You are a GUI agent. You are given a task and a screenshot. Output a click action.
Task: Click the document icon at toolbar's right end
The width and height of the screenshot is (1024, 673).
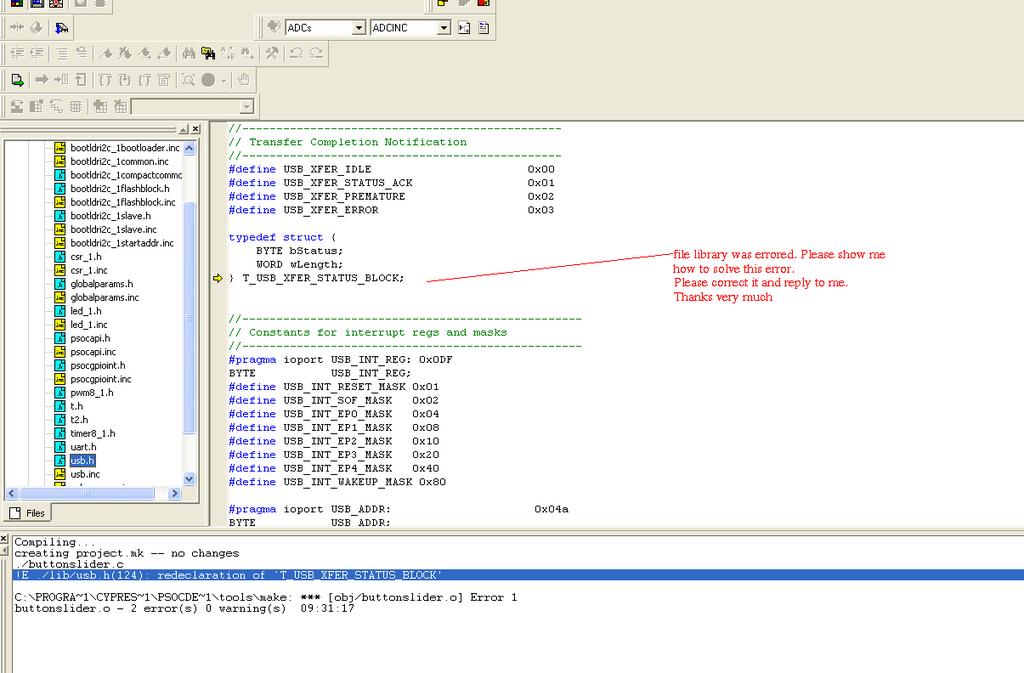483,28
